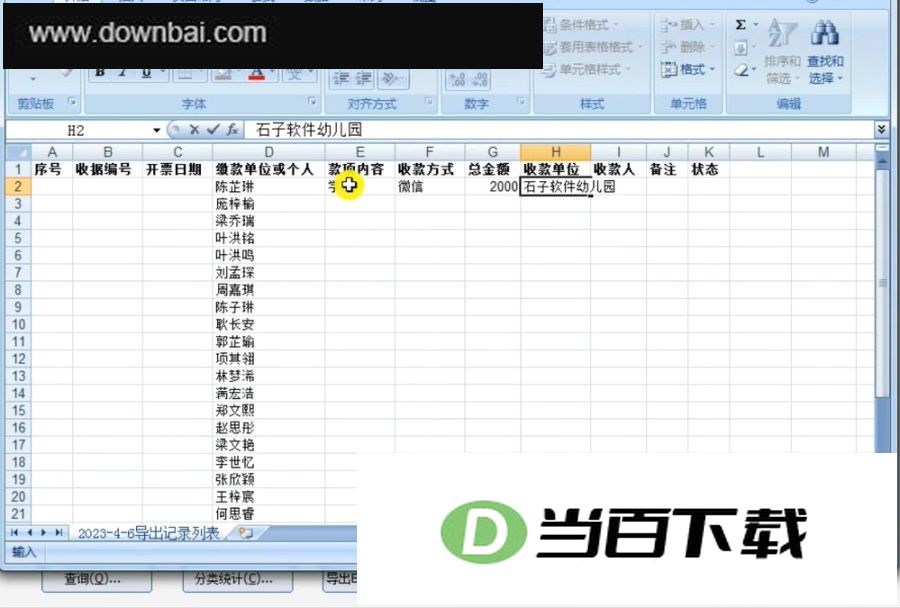
Task: Toggle bold formatting in the font group
Action: tap(100, 73)
